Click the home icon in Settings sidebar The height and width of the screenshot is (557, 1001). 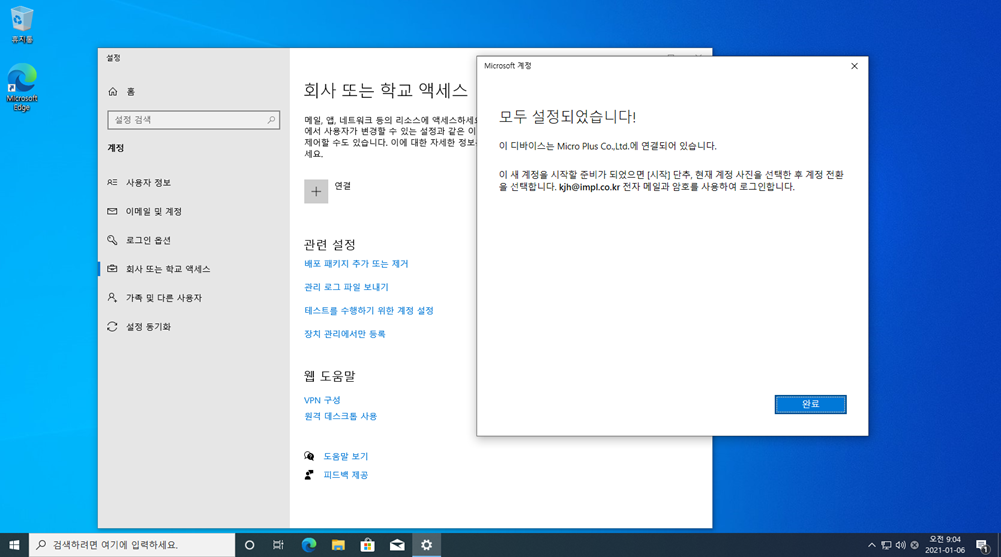click(x=113, y=92)
